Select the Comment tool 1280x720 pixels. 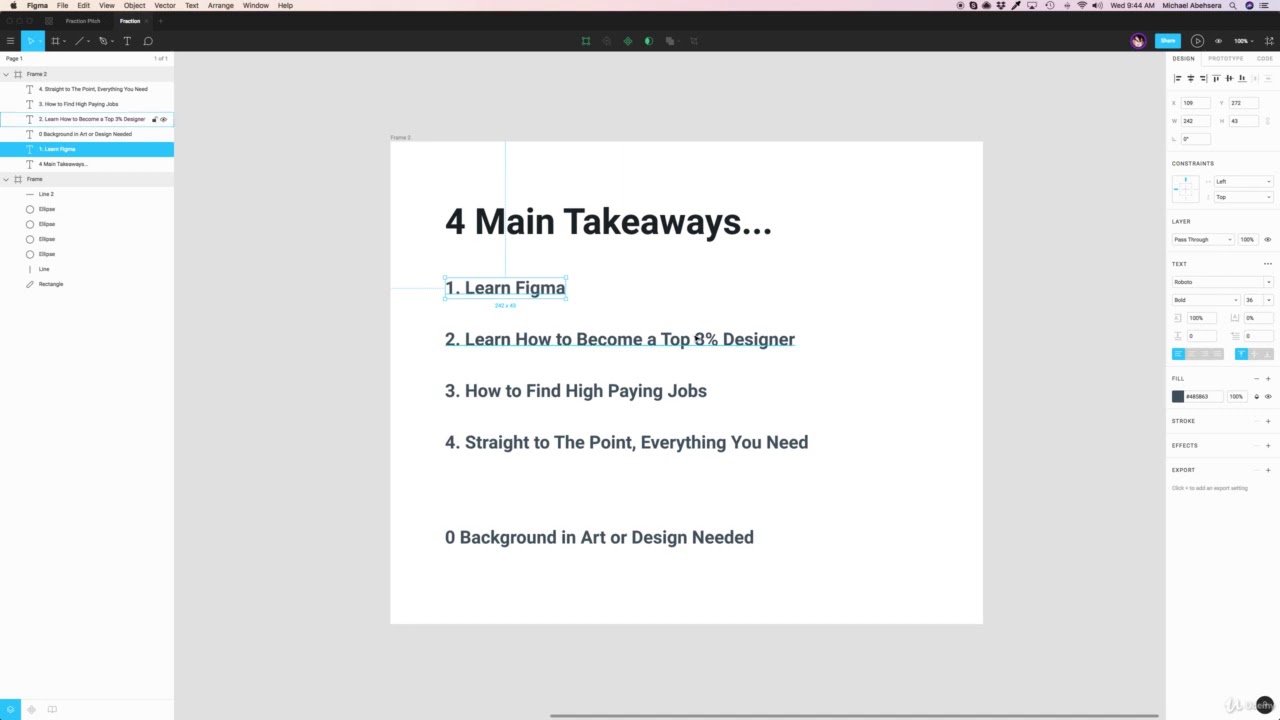coord(148,41)
